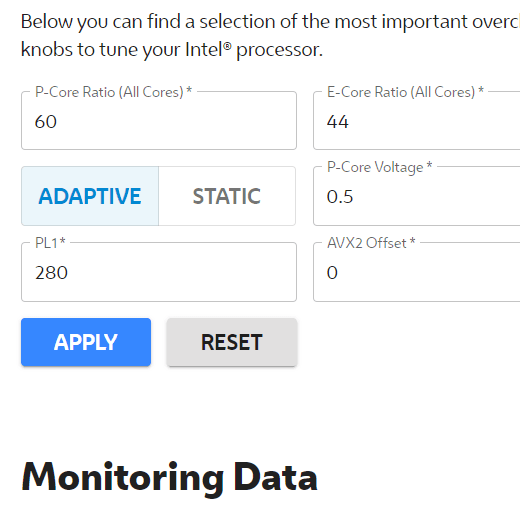Focus the P-Core Ratio input field
This screenshot has width=520, height=520.
159,121
